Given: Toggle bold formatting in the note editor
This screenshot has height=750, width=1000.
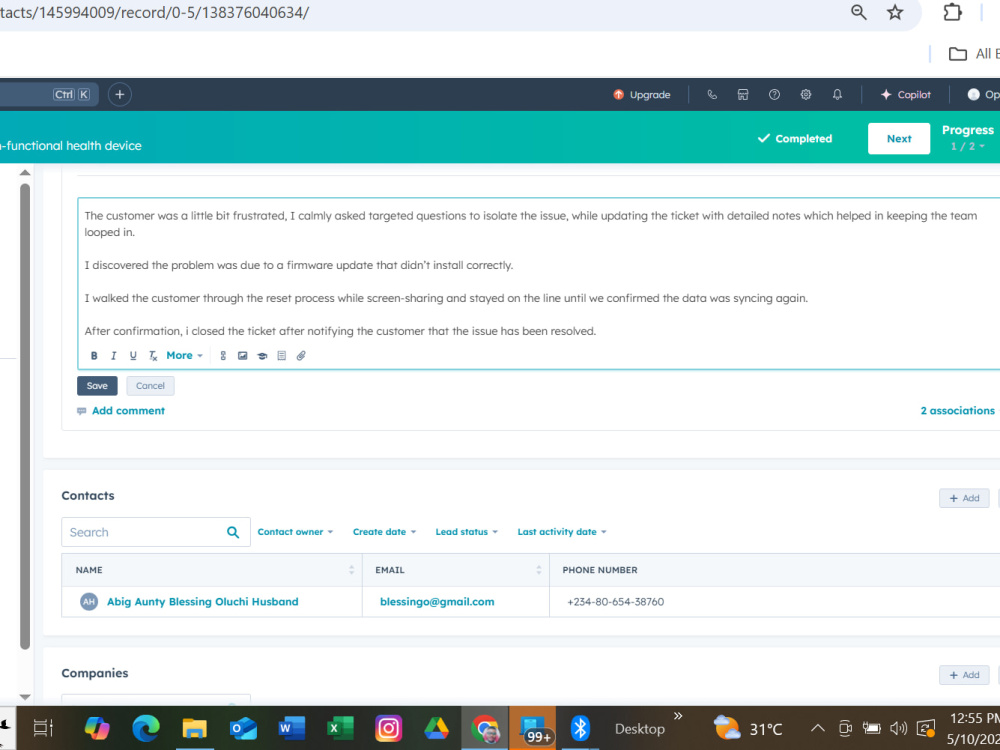Looking at the screenshot, I should [94, 356].
